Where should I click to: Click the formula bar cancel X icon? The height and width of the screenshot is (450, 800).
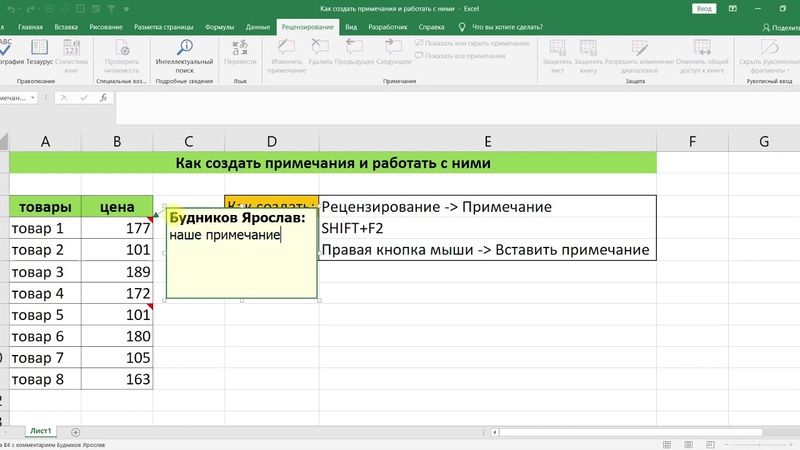[64, 97]
